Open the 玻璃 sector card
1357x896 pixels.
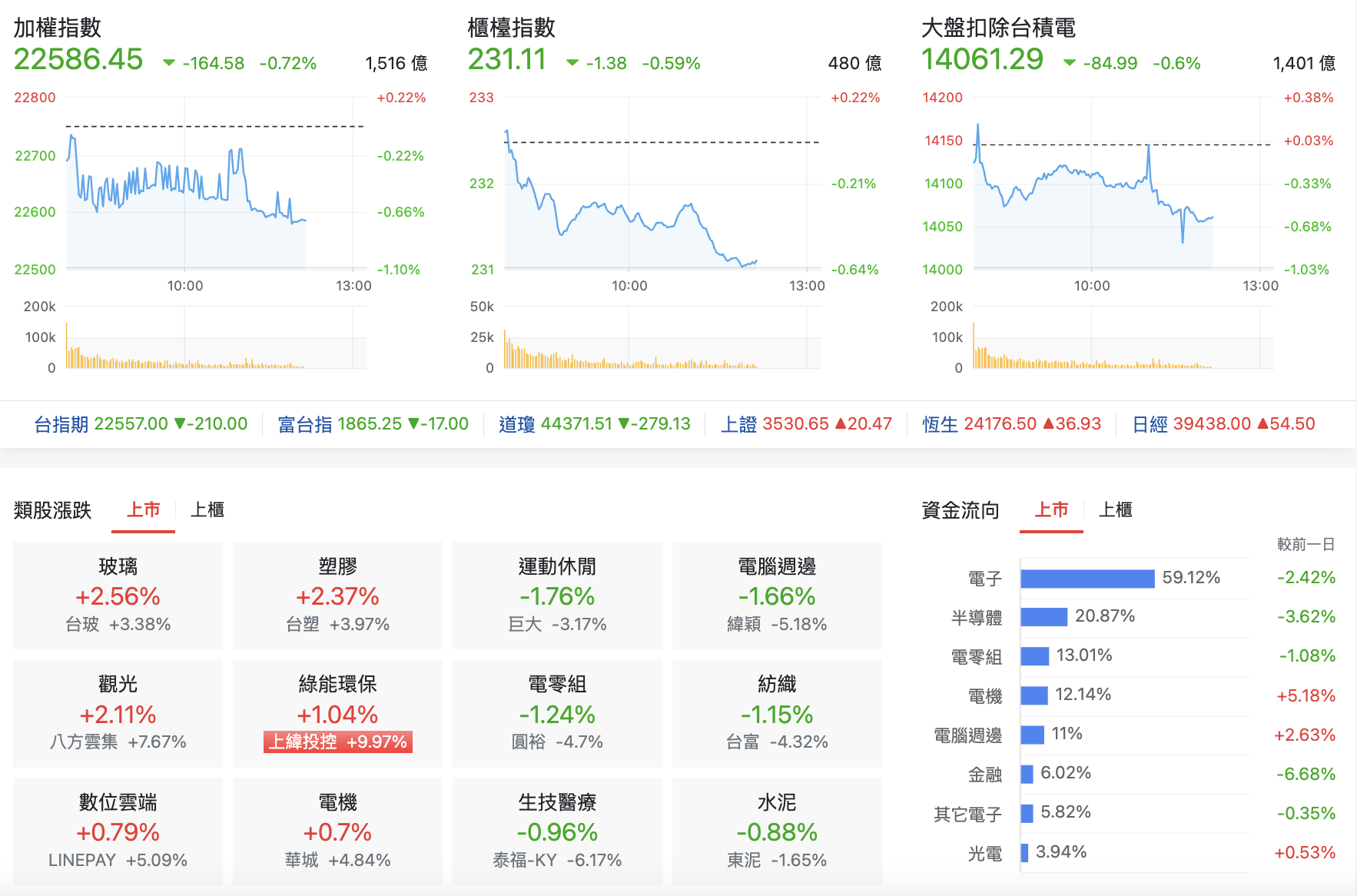[x=118, y=596]
